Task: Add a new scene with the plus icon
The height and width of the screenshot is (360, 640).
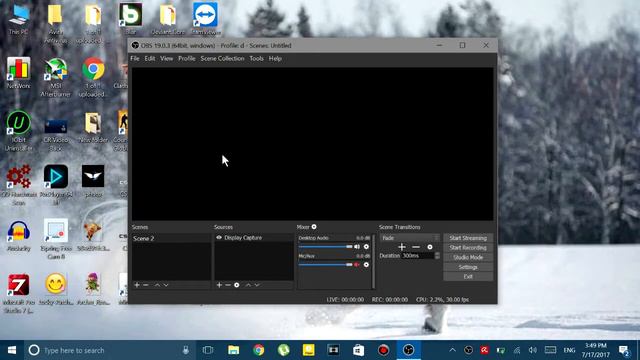Action: click(x=137, y=285)
